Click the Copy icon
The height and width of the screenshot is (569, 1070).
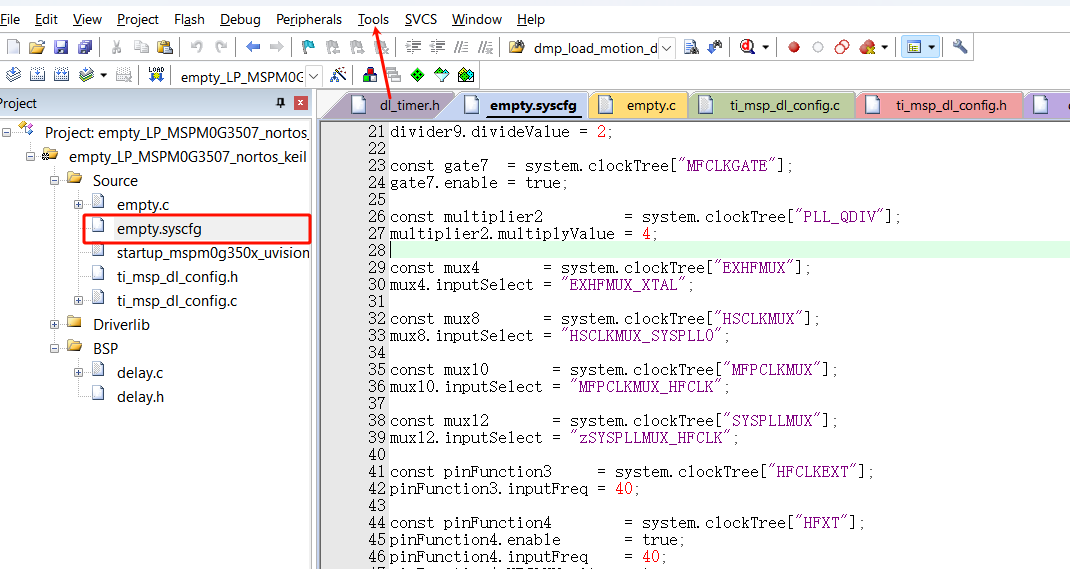tap(141, 47)
